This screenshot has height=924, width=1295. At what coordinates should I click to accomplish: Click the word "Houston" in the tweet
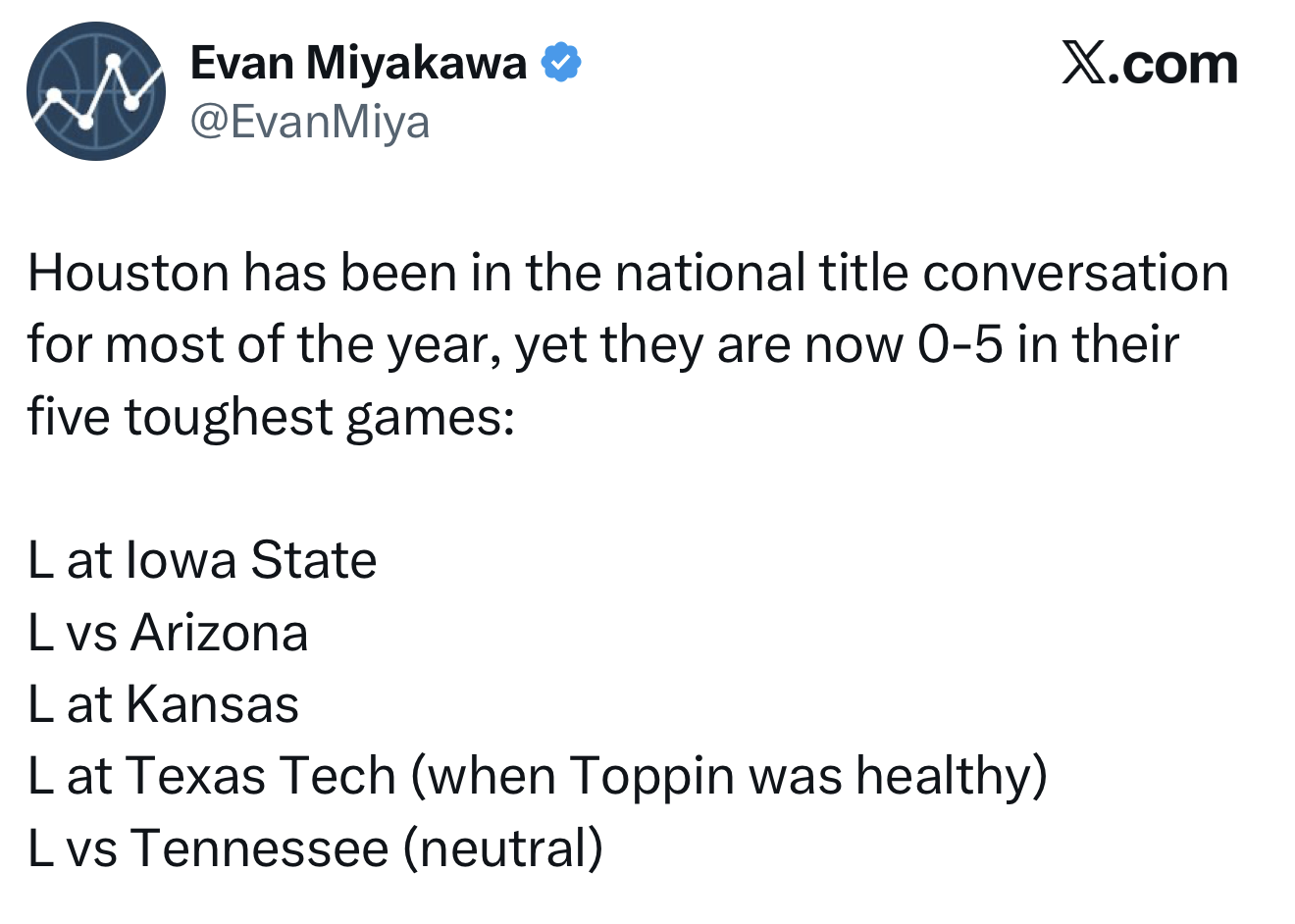tap(128, 273)
